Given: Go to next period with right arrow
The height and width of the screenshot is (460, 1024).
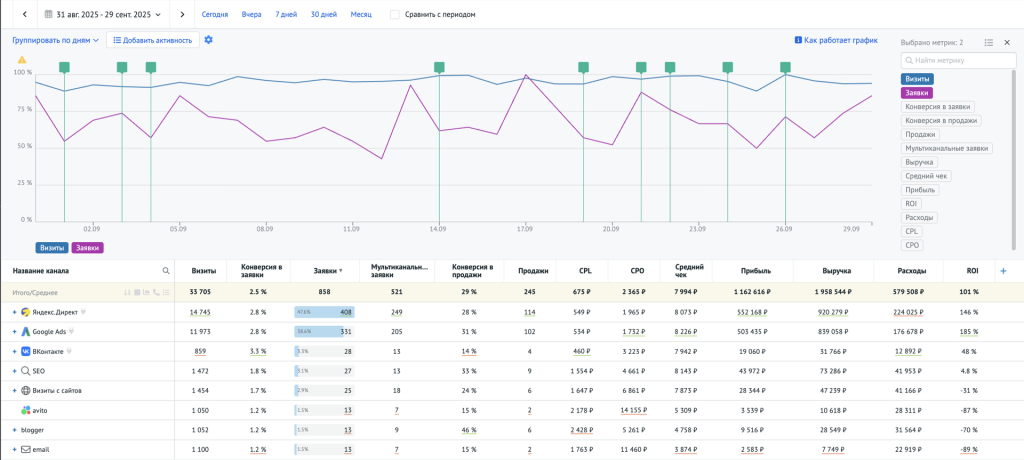Looking at the screenshot, I should [x=181, y=15].
